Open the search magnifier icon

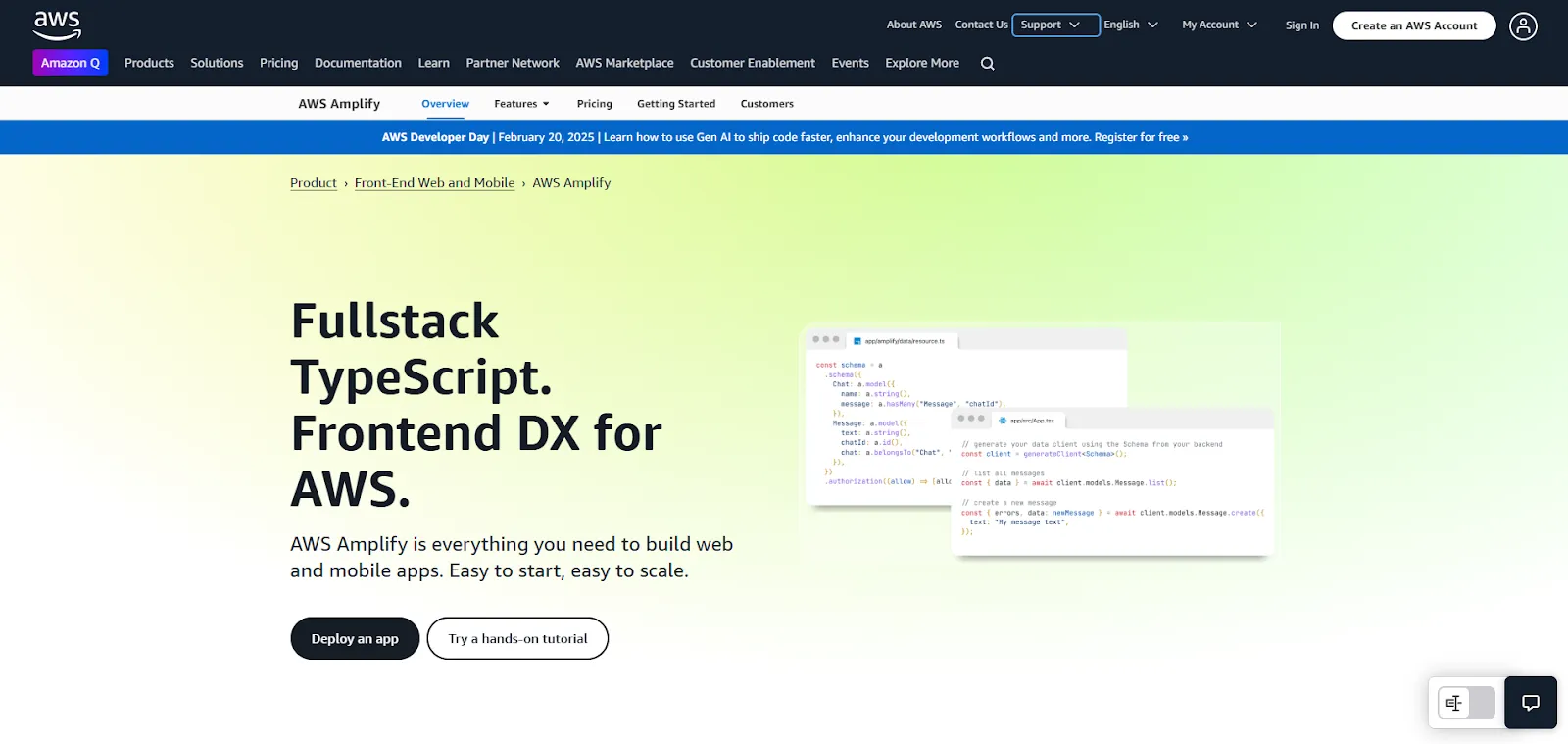click(x=988, y=64)
